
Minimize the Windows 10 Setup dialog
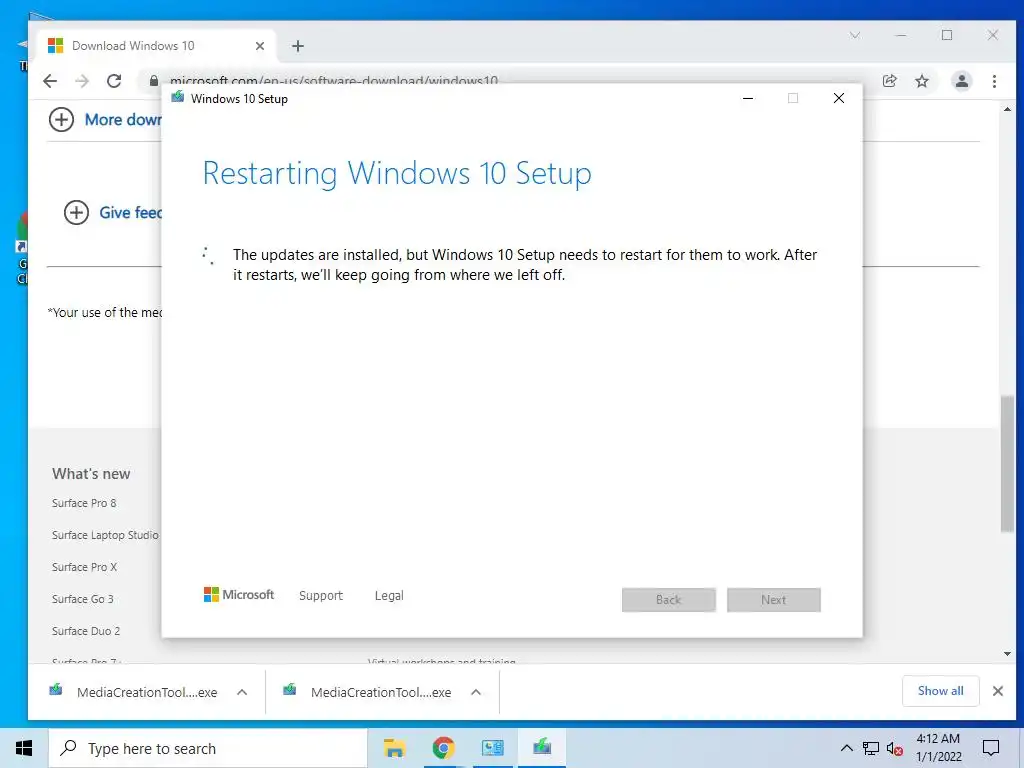pyautogui.click(x=748, y=99)
